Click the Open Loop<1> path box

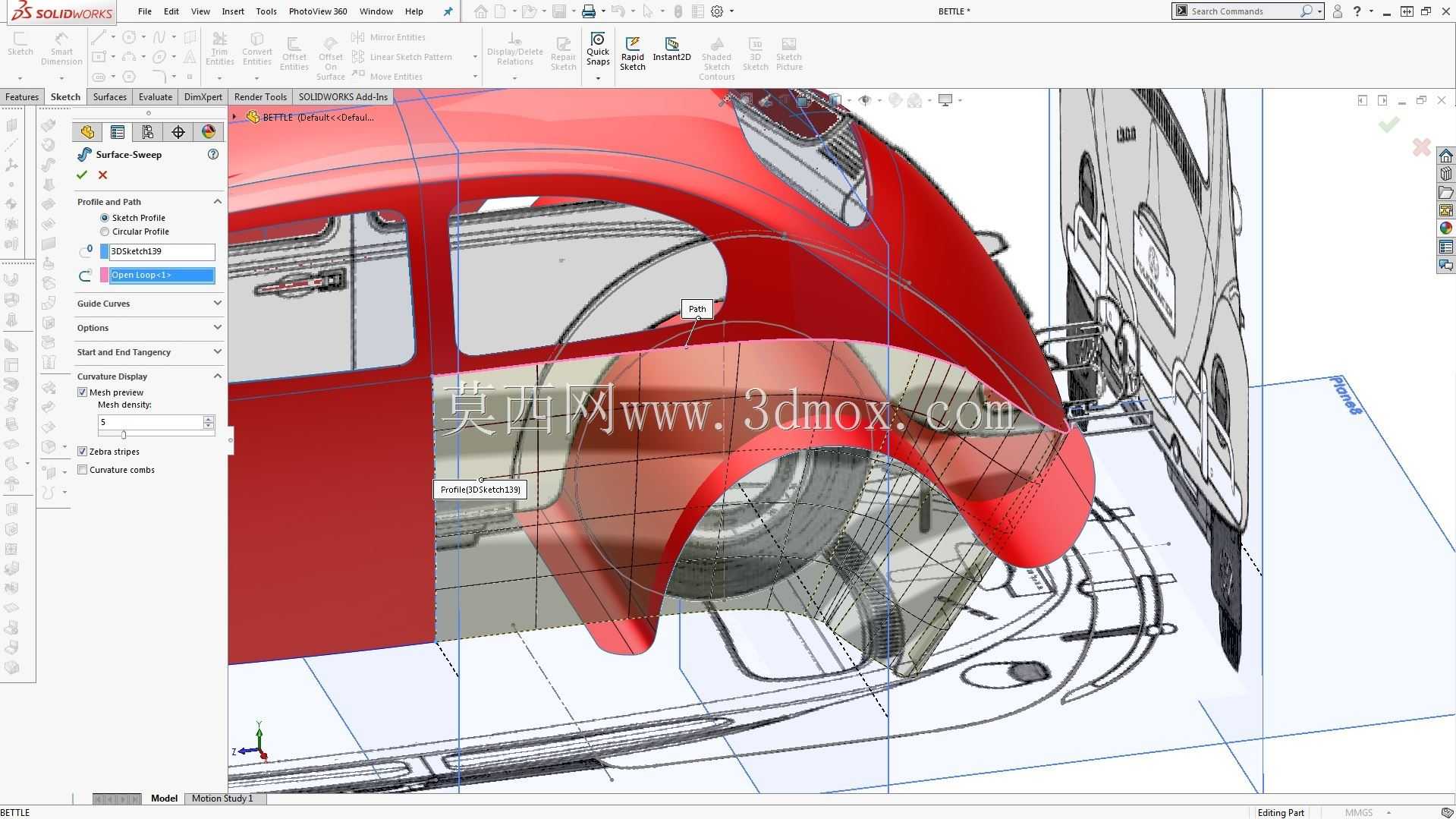pyautogui.click(x=162, y=276)
